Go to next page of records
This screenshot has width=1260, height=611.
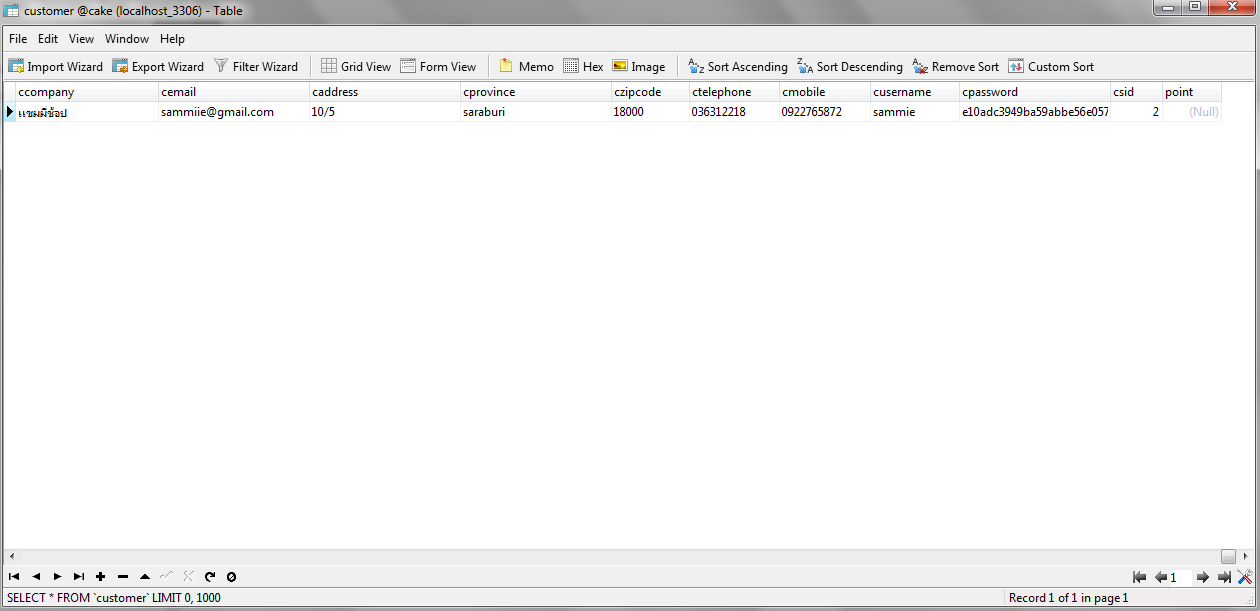tap(1203, 577)
